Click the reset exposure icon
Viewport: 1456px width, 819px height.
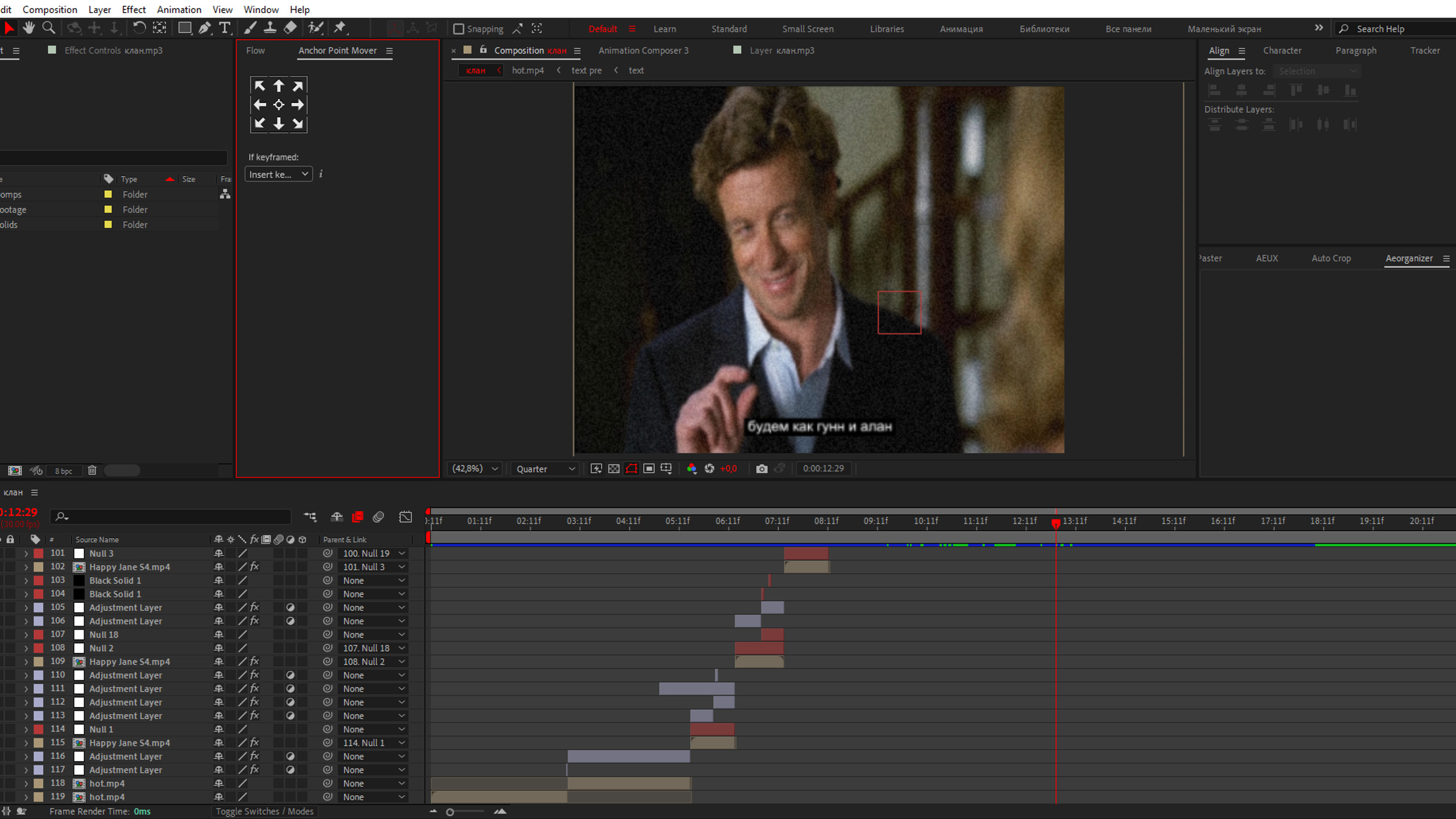709,469
